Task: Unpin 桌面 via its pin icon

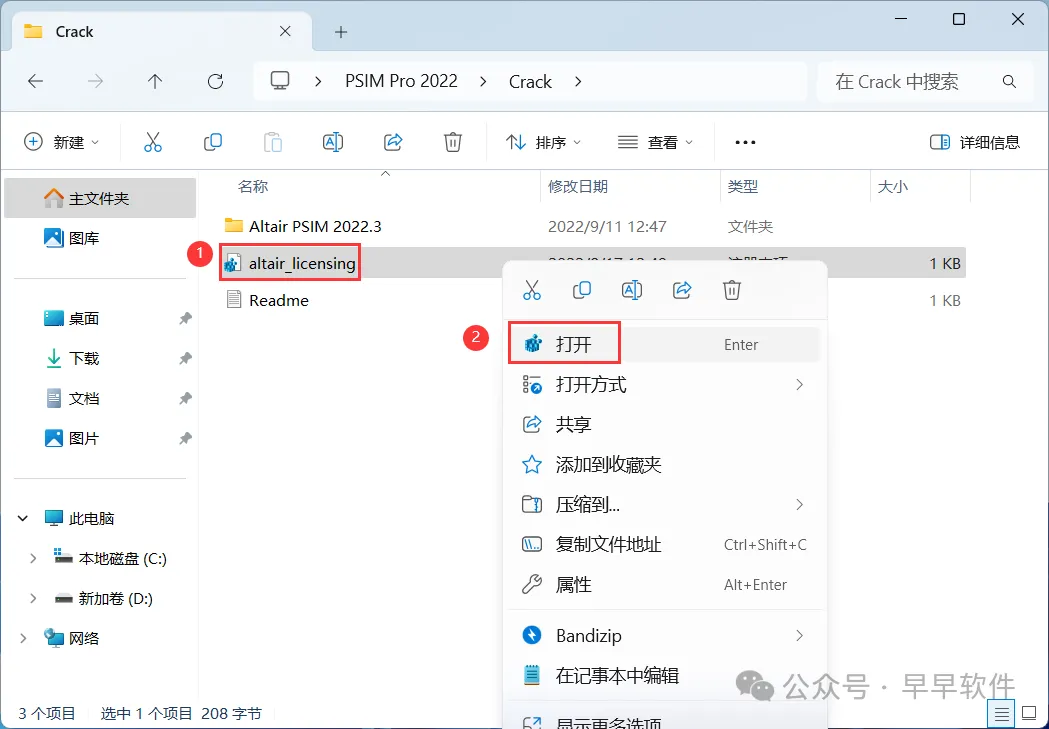Action: (185, 318)
